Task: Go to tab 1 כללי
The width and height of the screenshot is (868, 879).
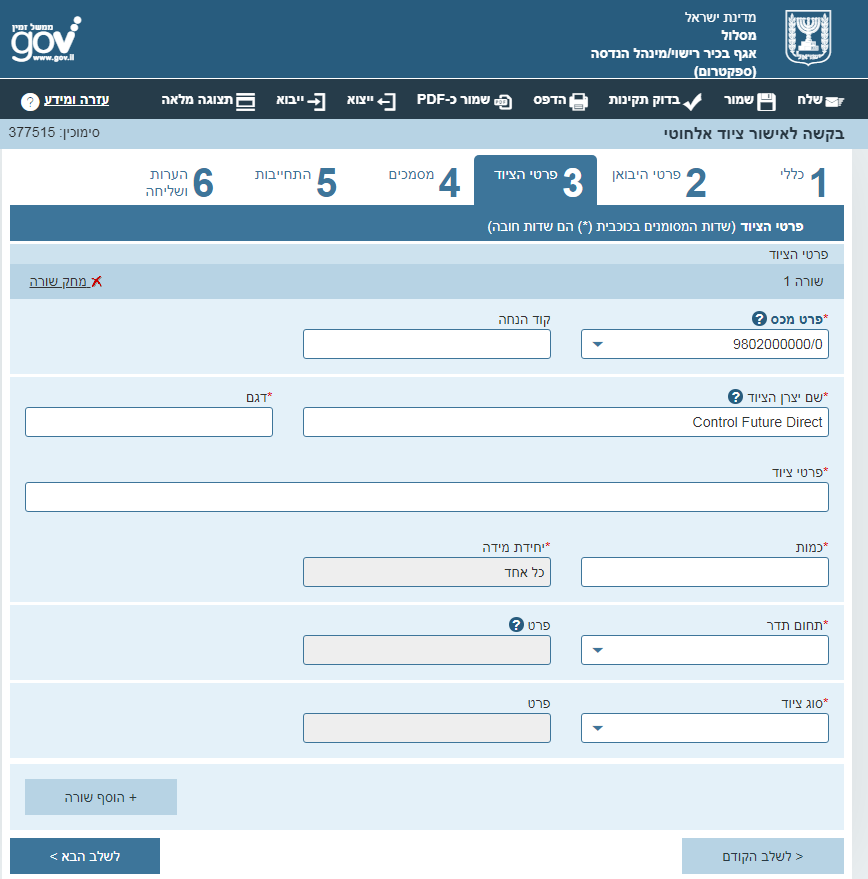Action: click(803, 182)
